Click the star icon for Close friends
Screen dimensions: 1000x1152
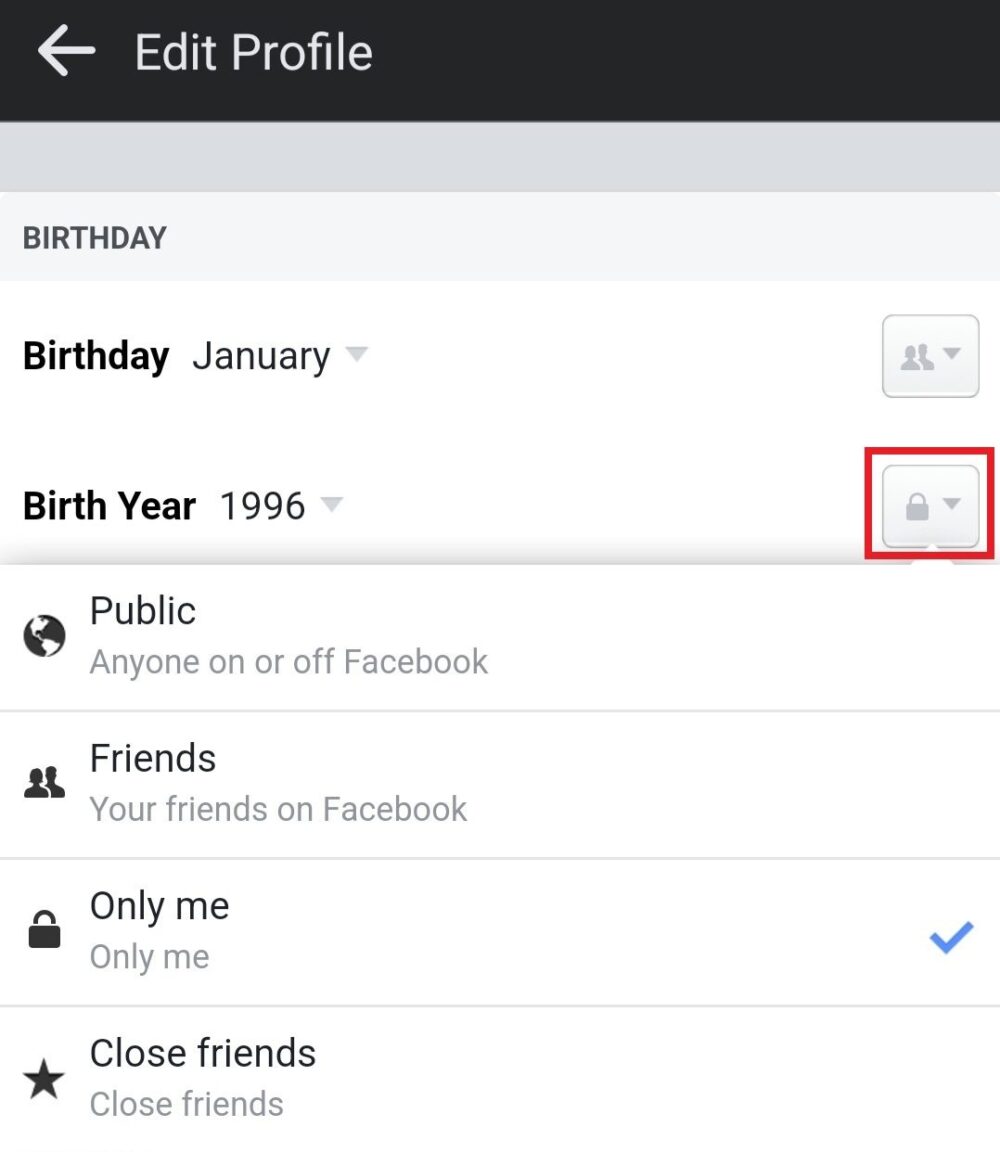click(44, 1079)
